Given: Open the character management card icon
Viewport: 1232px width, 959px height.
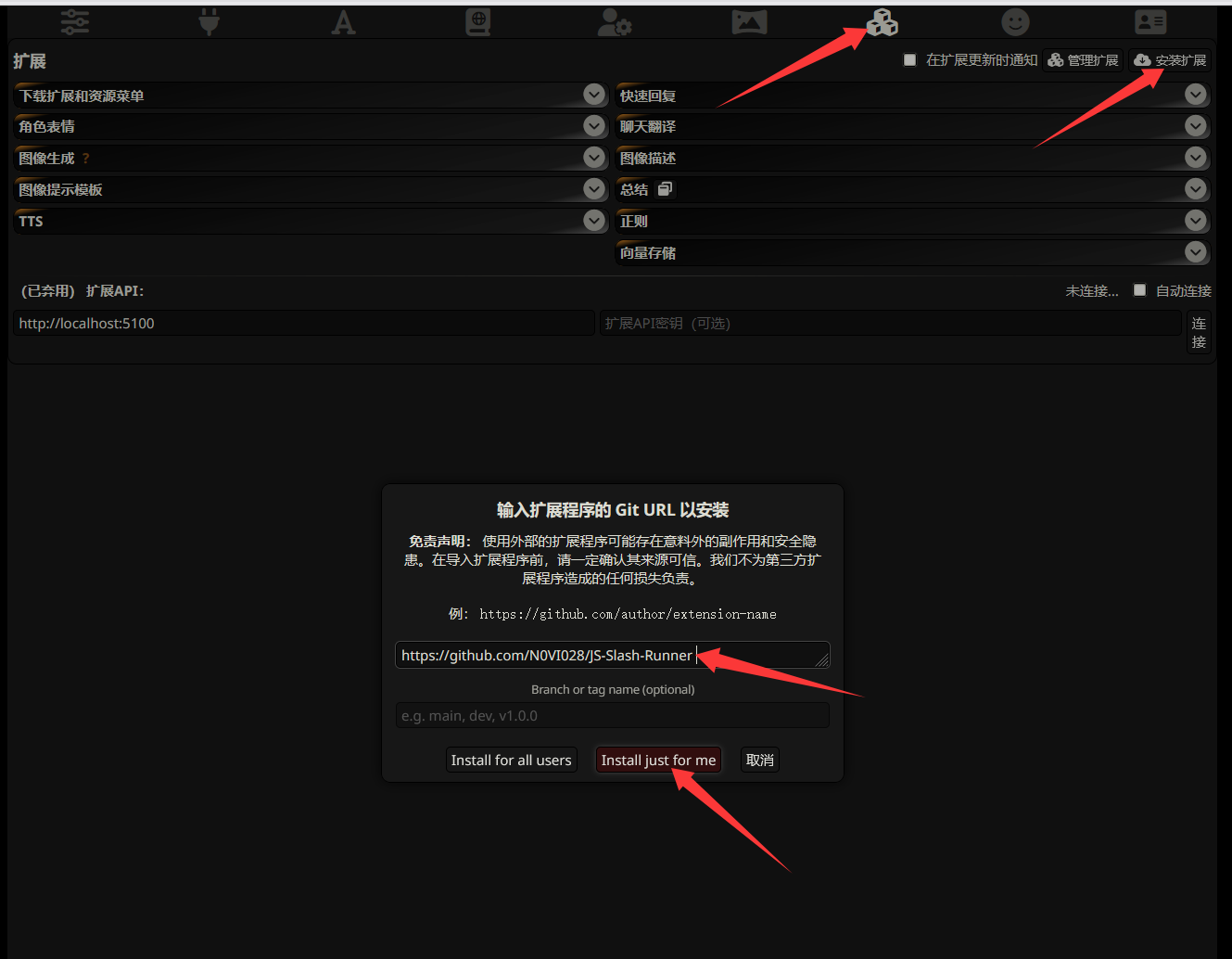Looking at the screenshot, I should click(1150, 22).
